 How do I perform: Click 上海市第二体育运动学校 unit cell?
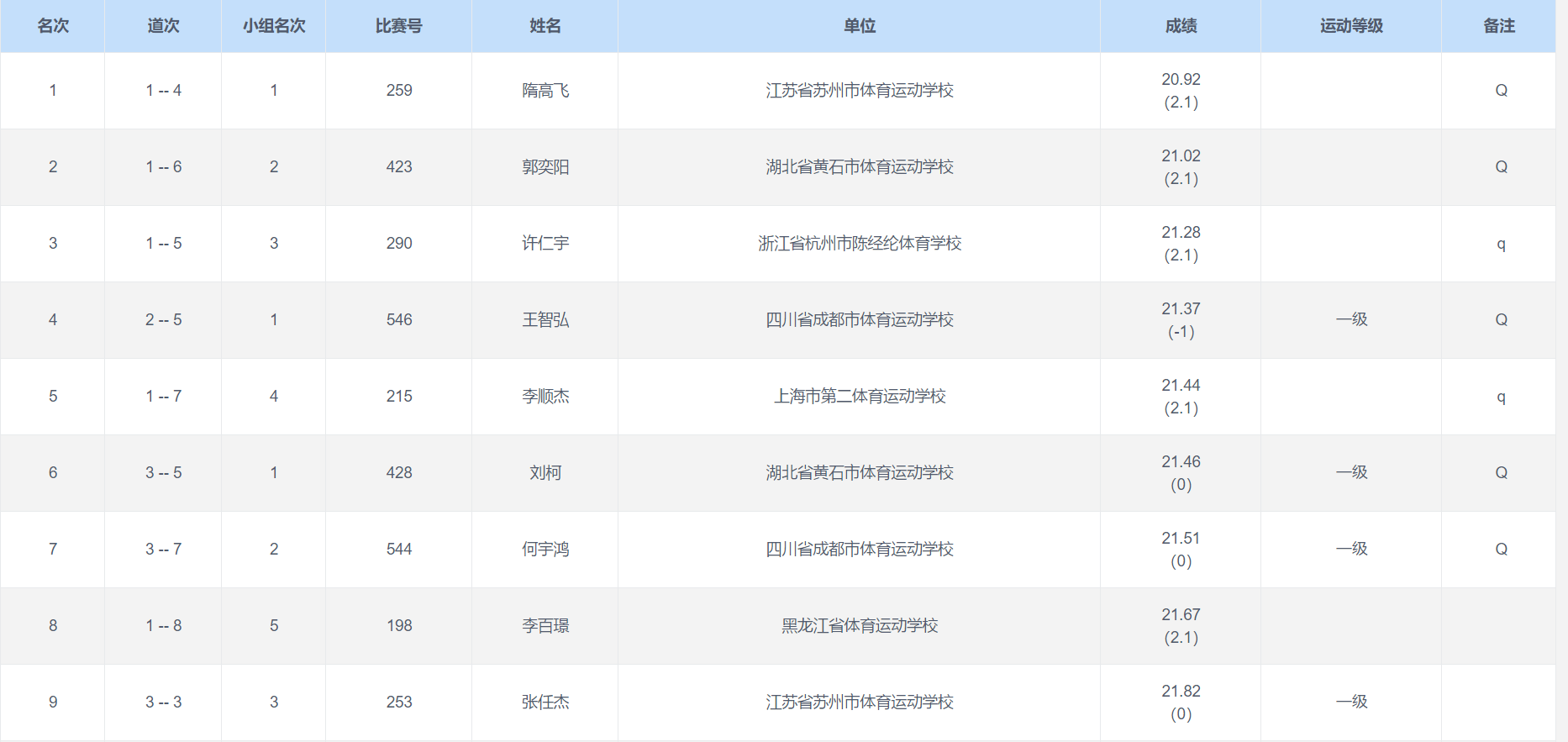click(860, 397)
